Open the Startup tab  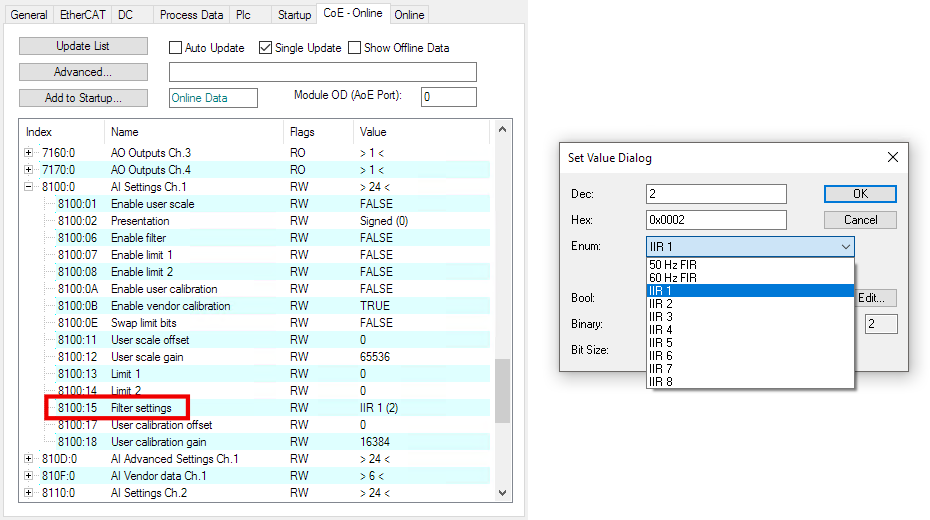click(294, 15)
